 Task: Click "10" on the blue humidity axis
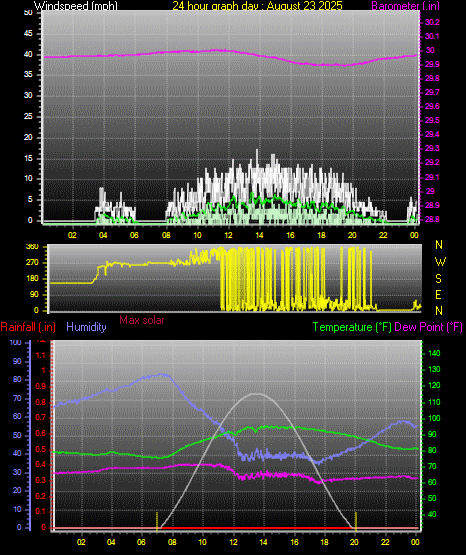pos(17,509)
